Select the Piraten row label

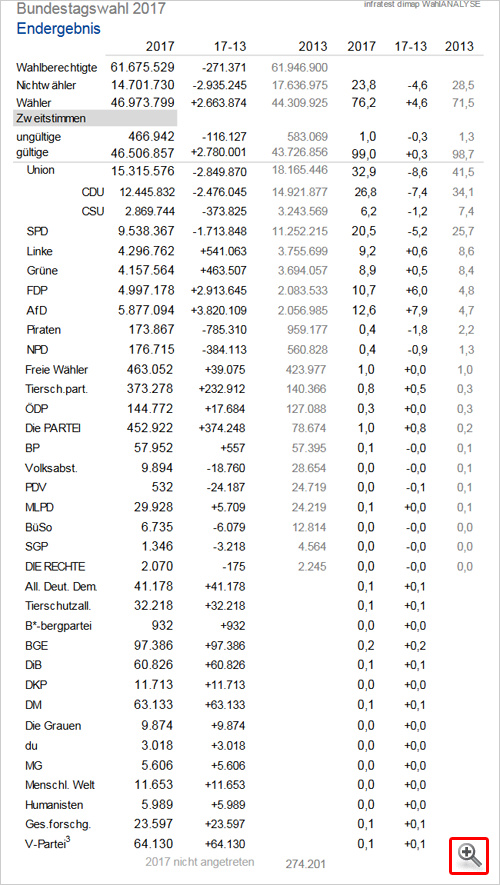(43, 330)
